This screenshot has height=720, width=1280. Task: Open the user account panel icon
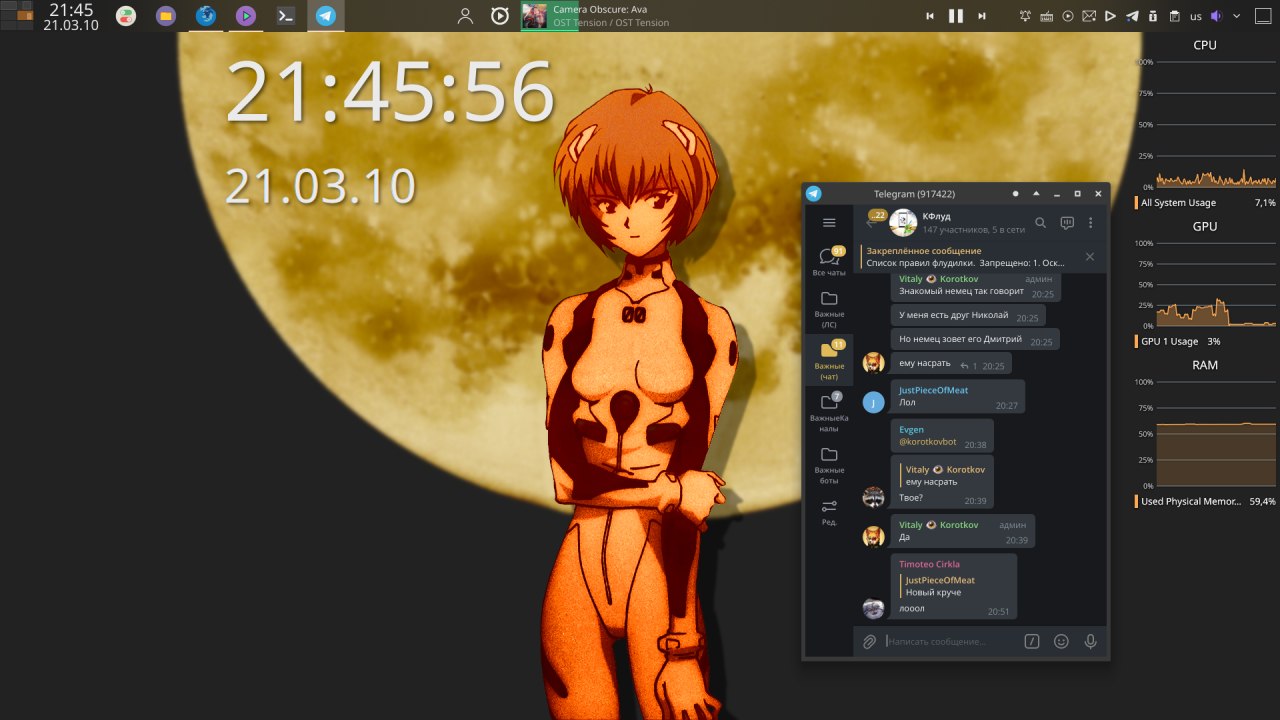[465, 16]
